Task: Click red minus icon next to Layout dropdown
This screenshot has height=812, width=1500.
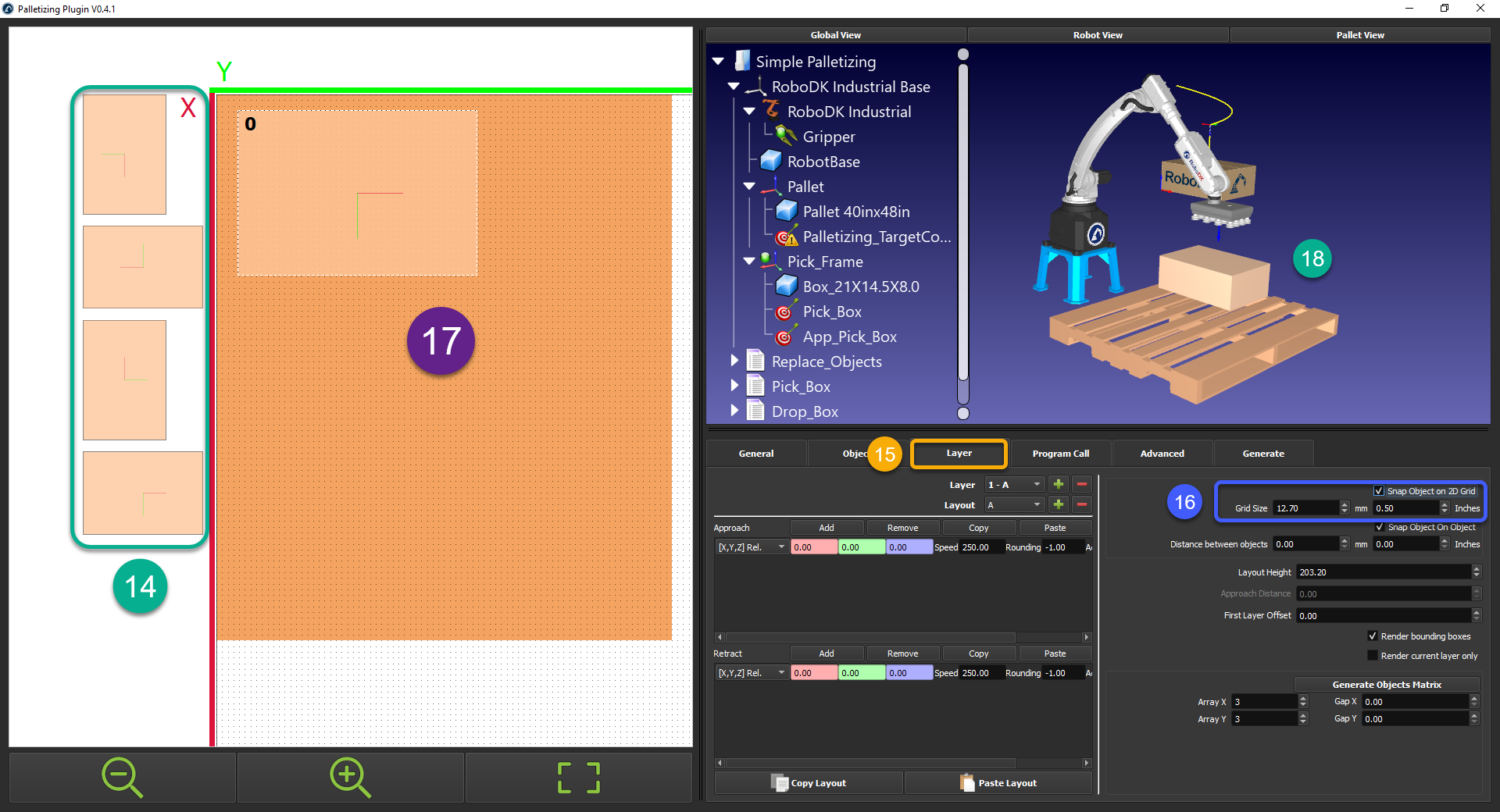Action: pyautogui.click(x=1082, y=504)
